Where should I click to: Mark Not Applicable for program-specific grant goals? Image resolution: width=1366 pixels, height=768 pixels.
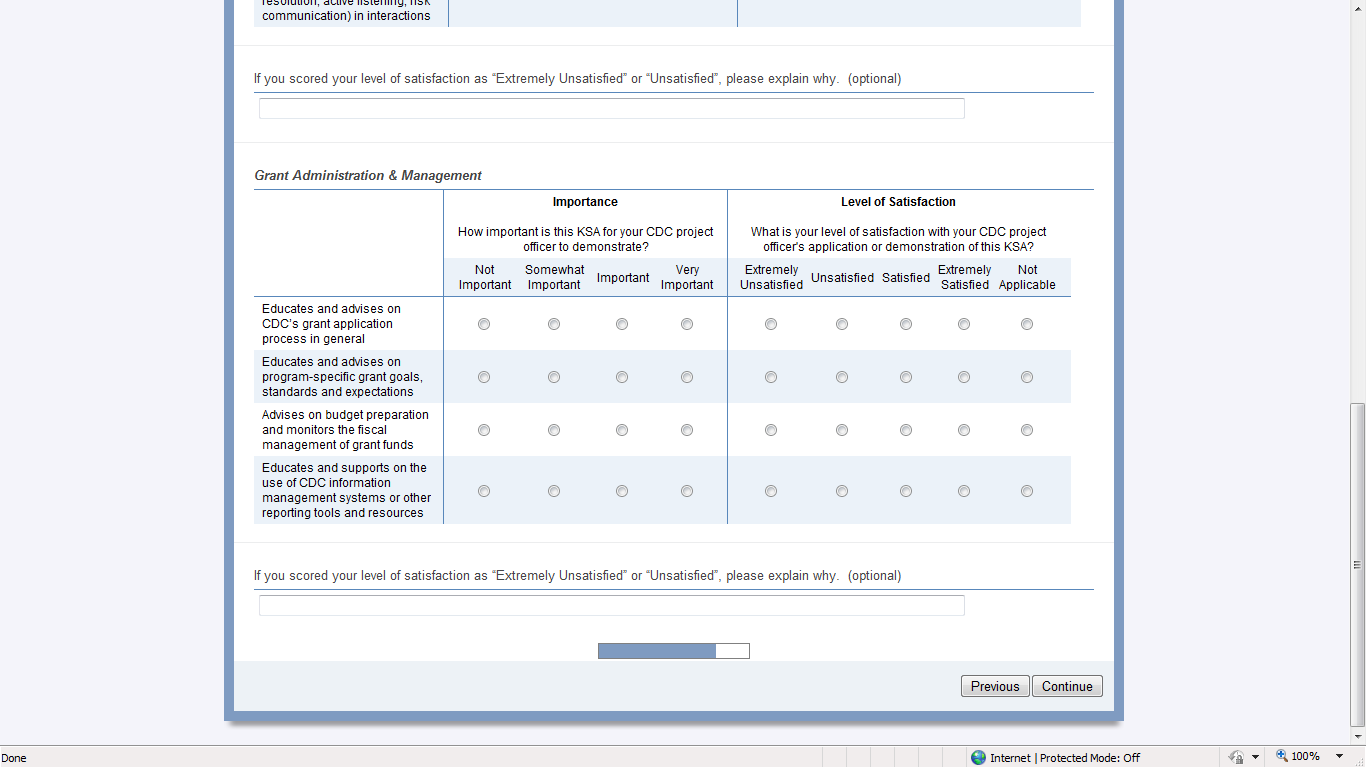coord(1027,377)
